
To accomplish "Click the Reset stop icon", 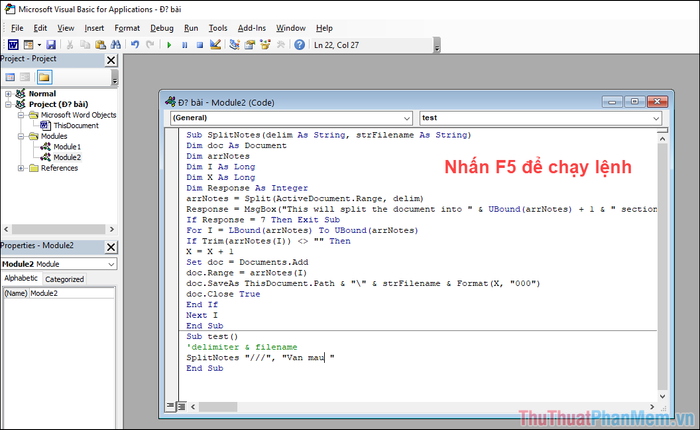I will (x=200, y=45).
